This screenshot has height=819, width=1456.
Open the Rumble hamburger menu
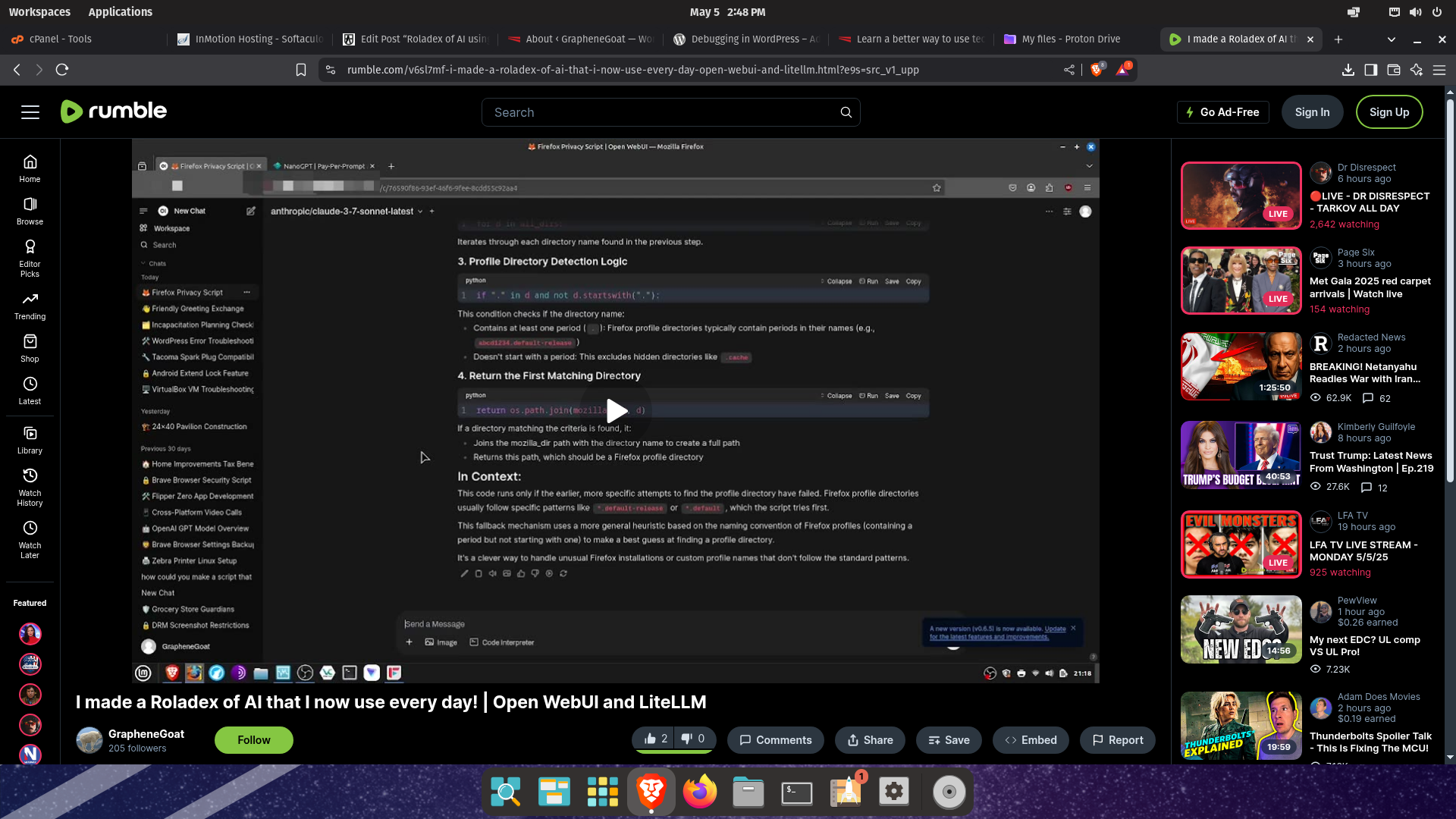pos(30,112)
